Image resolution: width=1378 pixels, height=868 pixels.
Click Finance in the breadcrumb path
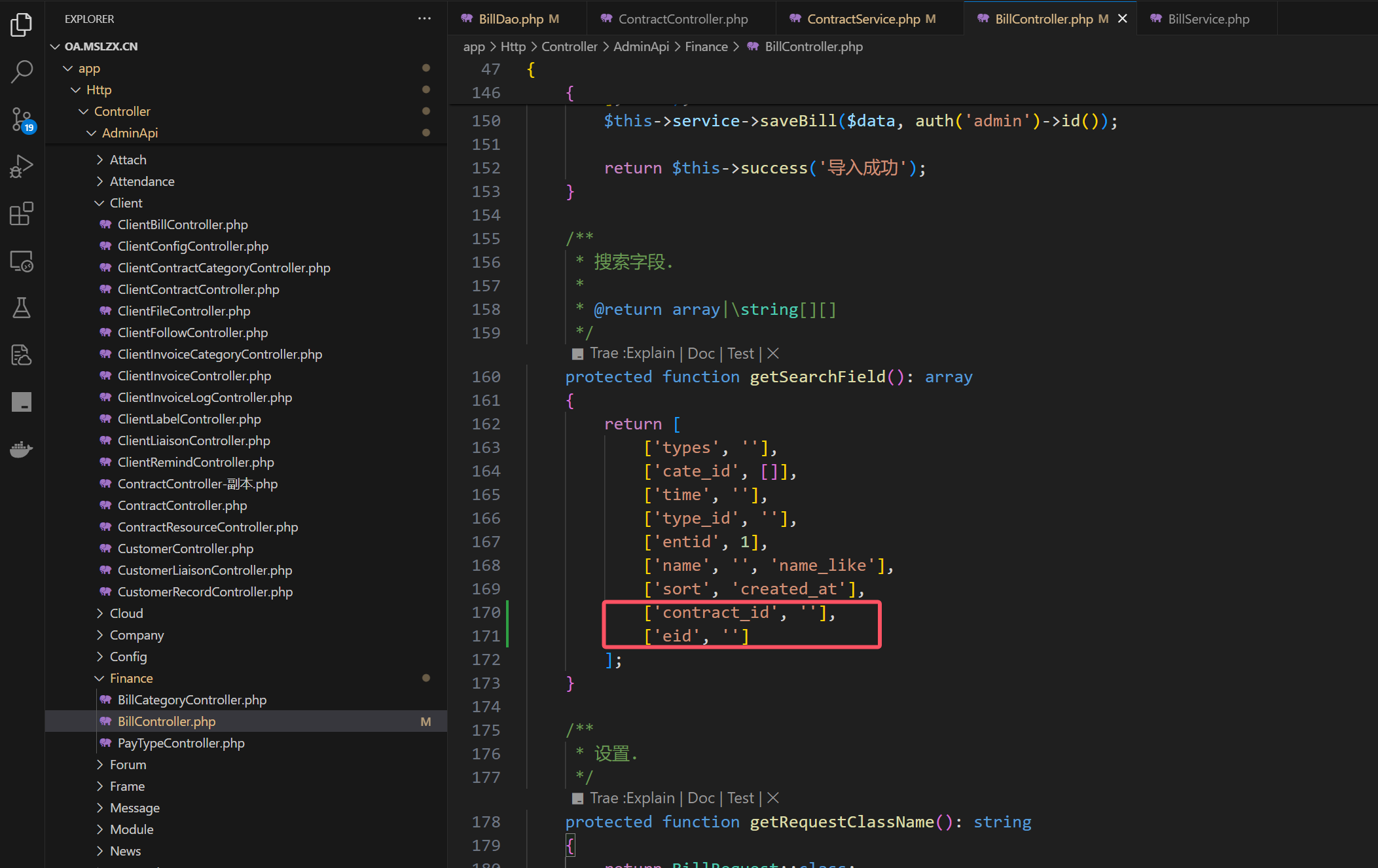tap(706, 46)
